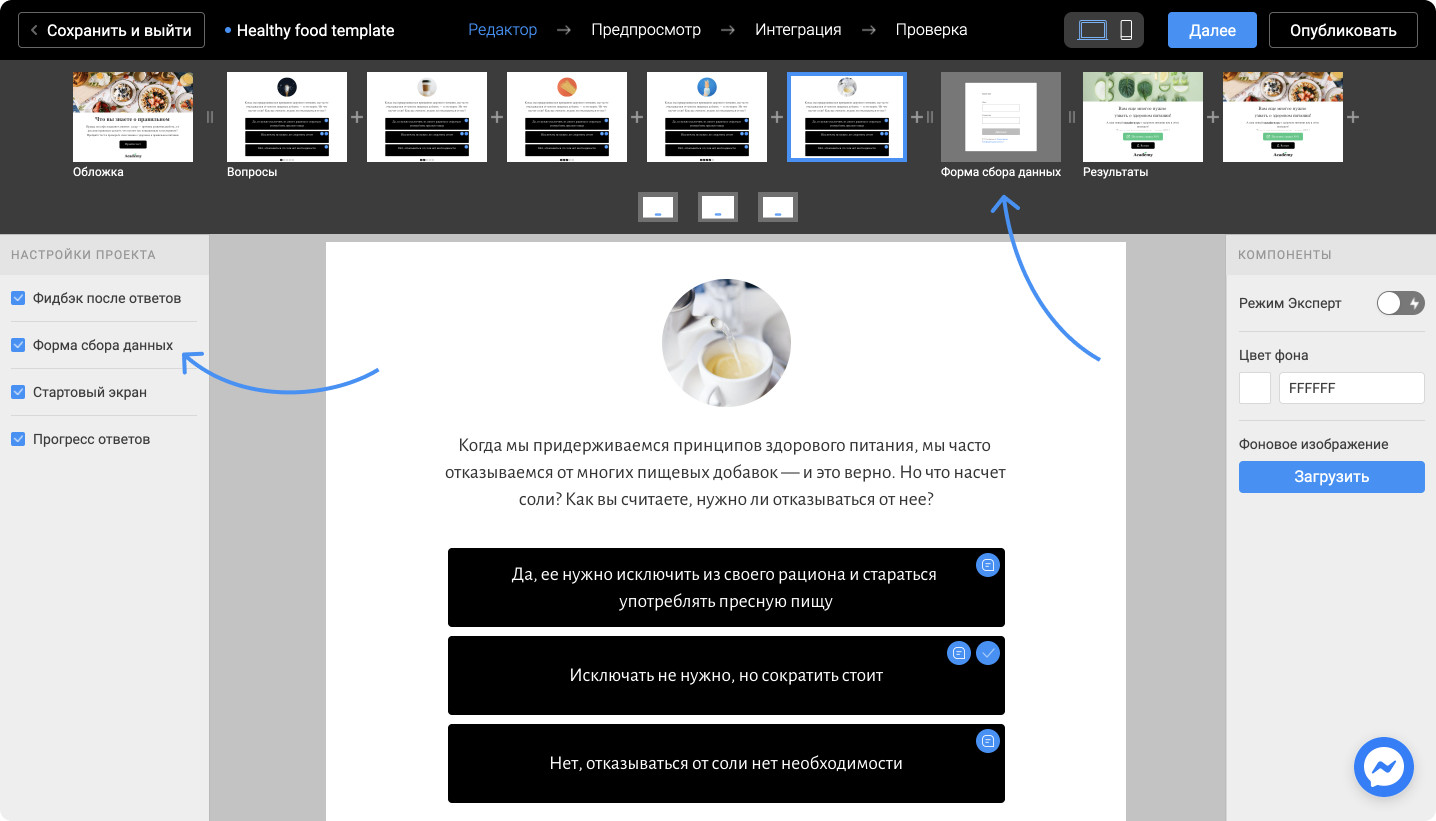
Task: Click plus icon after the first question slide
Action: [357, 117]
